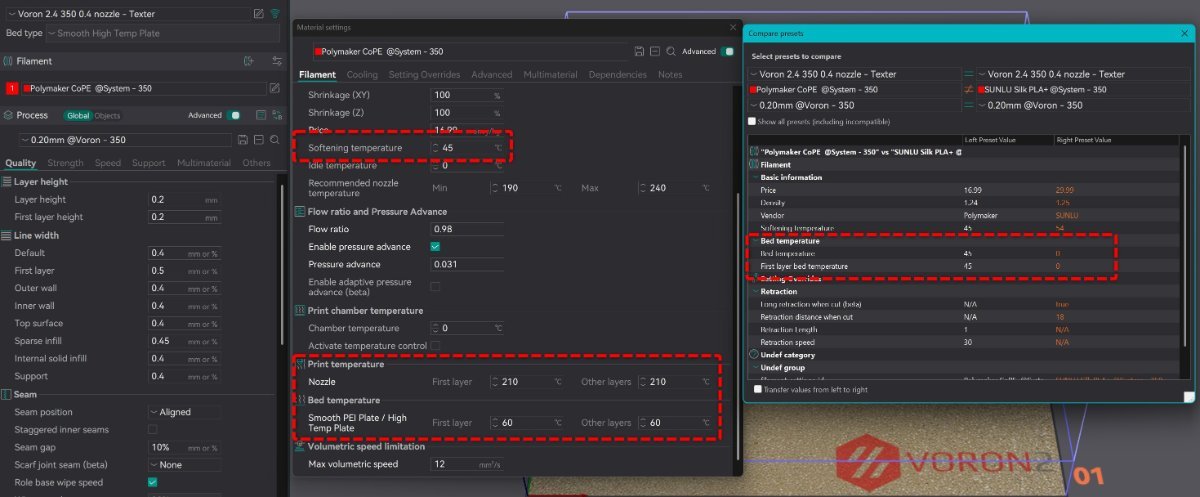1200x497 pixels.
Task: Open the Setting Overrides tab
Action: 424,75
